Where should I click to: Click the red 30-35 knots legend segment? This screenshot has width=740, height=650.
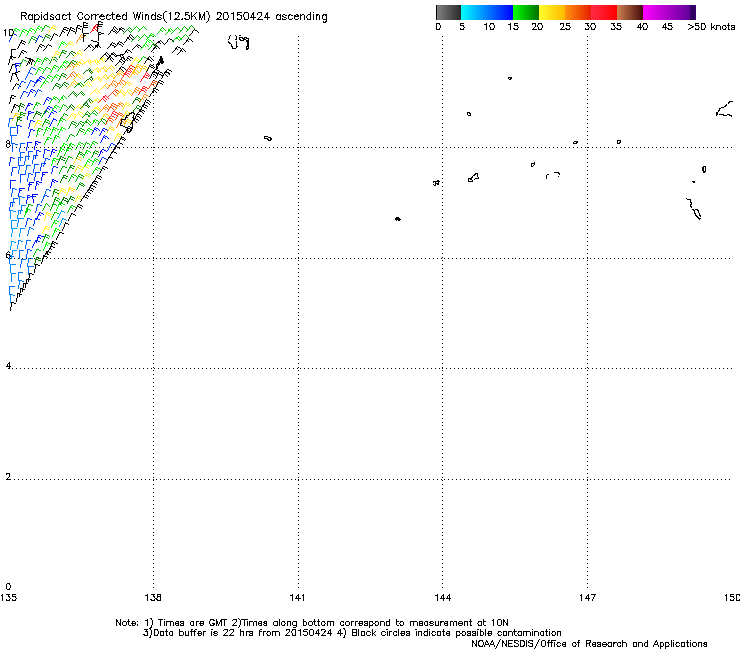coord(604,12)
